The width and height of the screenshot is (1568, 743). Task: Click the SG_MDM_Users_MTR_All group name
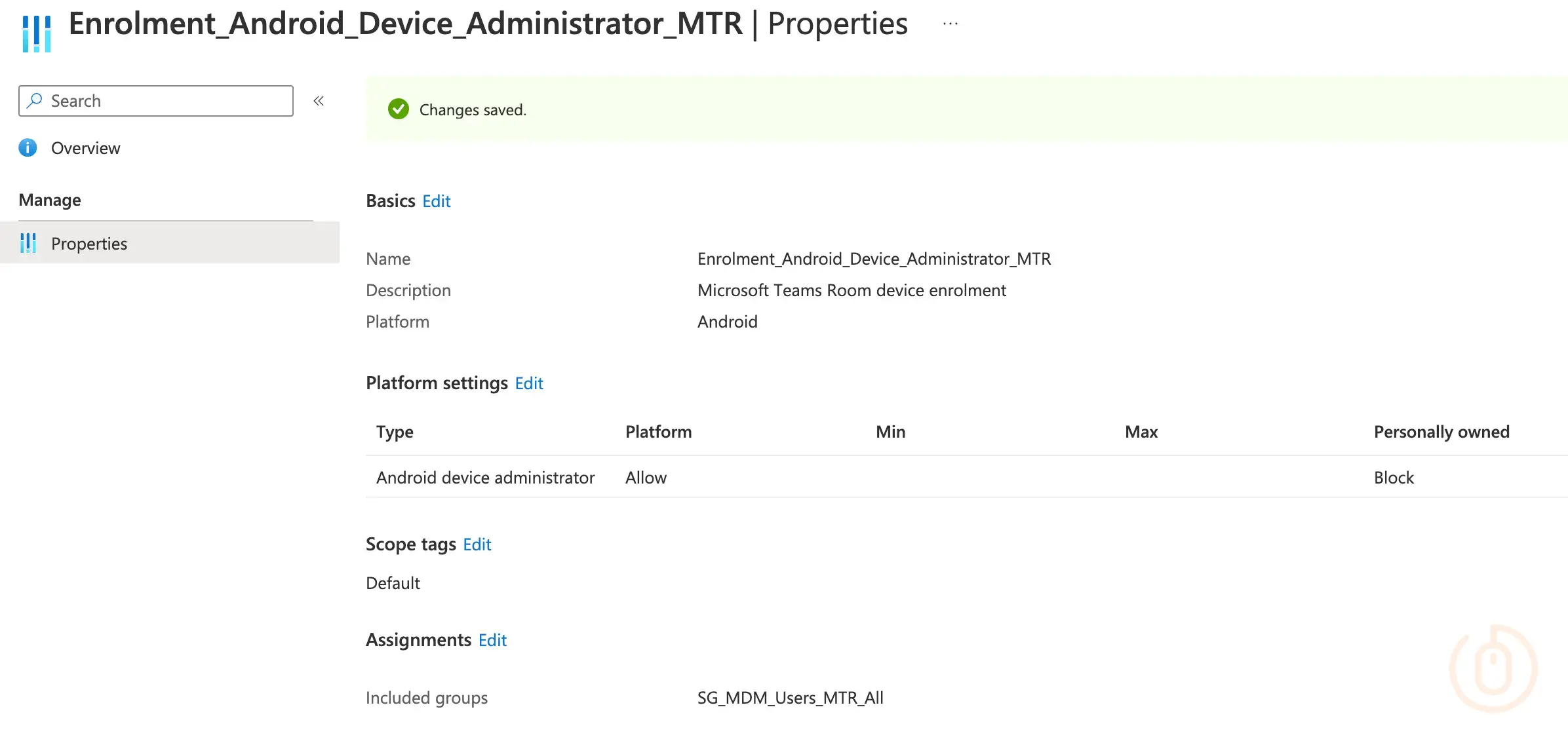click(x=790, y=698)
